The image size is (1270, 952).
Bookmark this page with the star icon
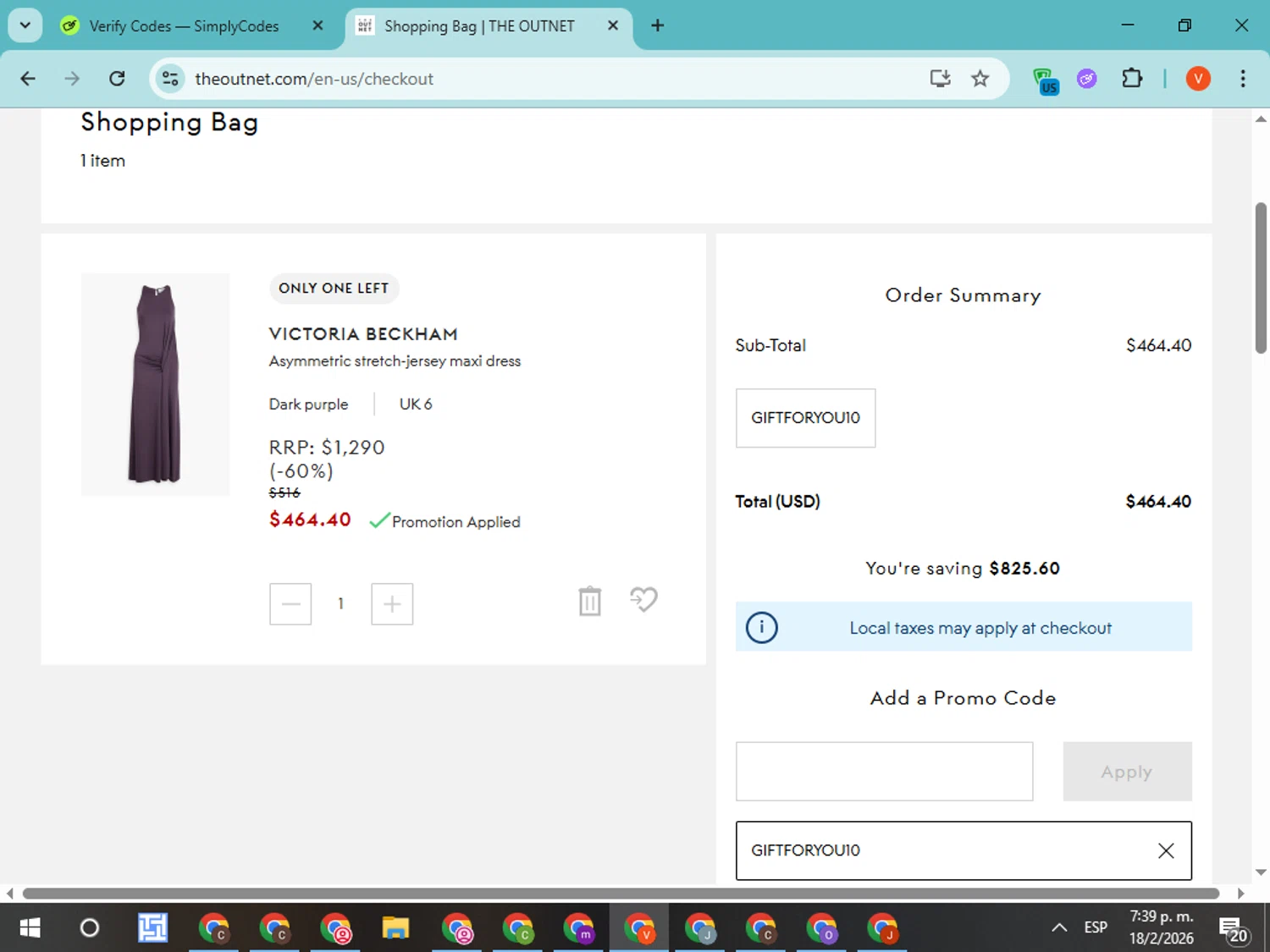click(980, 79)
